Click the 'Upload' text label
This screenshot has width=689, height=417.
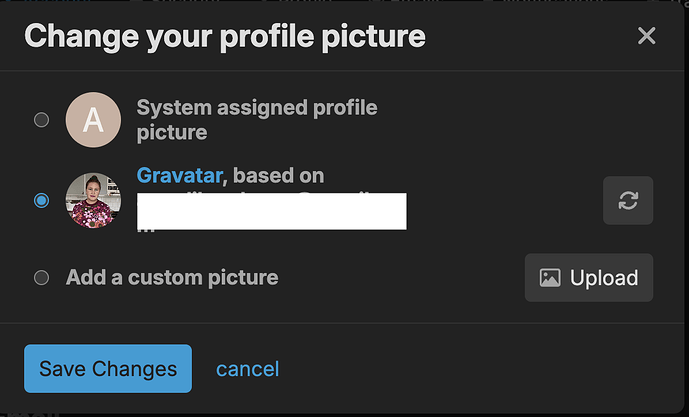604,278
